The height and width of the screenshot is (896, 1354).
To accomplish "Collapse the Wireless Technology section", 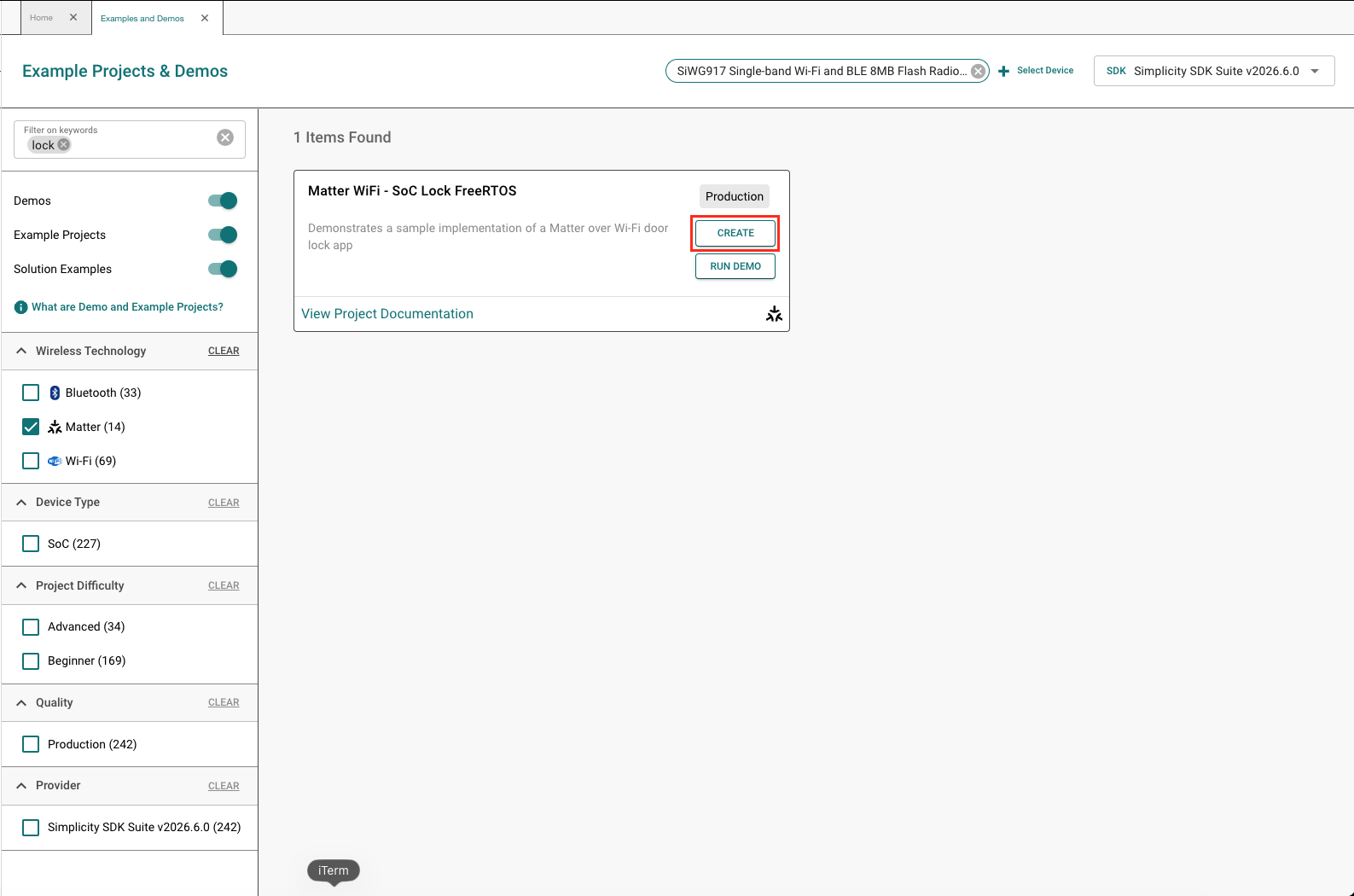I will click(x=21, y=351).
